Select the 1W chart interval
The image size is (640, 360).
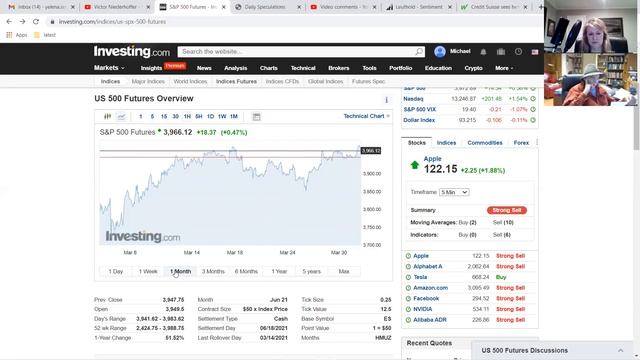[222, 117]
